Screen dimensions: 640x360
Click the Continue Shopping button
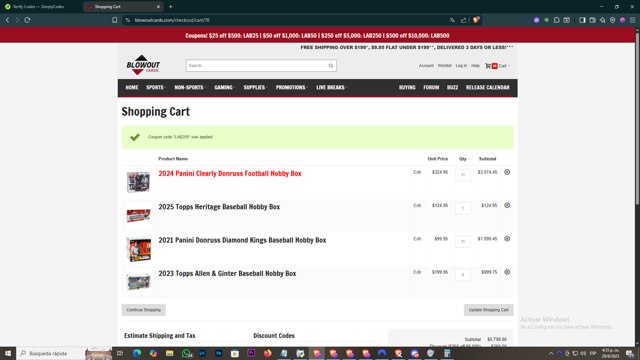144,310
